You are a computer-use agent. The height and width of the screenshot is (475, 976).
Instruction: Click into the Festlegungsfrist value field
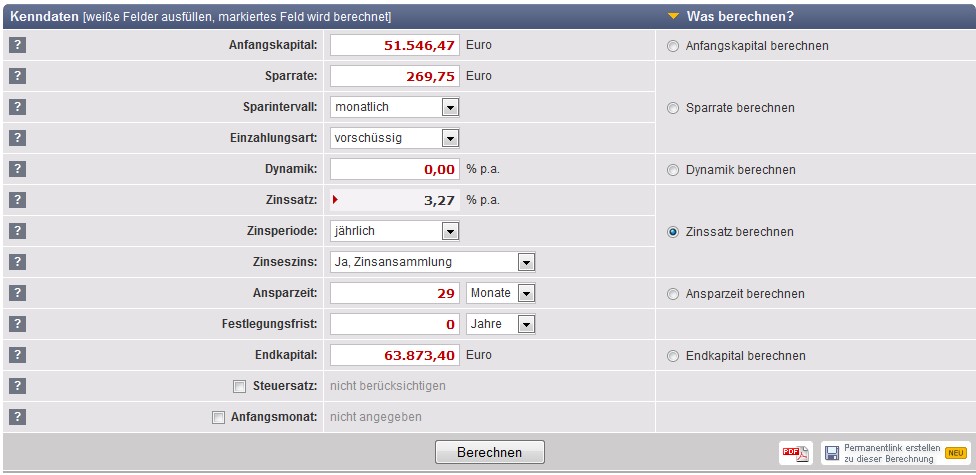pos(395,324)
